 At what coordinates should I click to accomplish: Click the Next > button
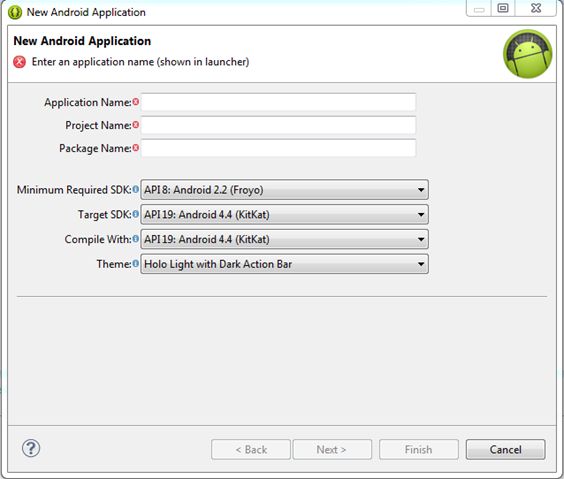[332, 450]
